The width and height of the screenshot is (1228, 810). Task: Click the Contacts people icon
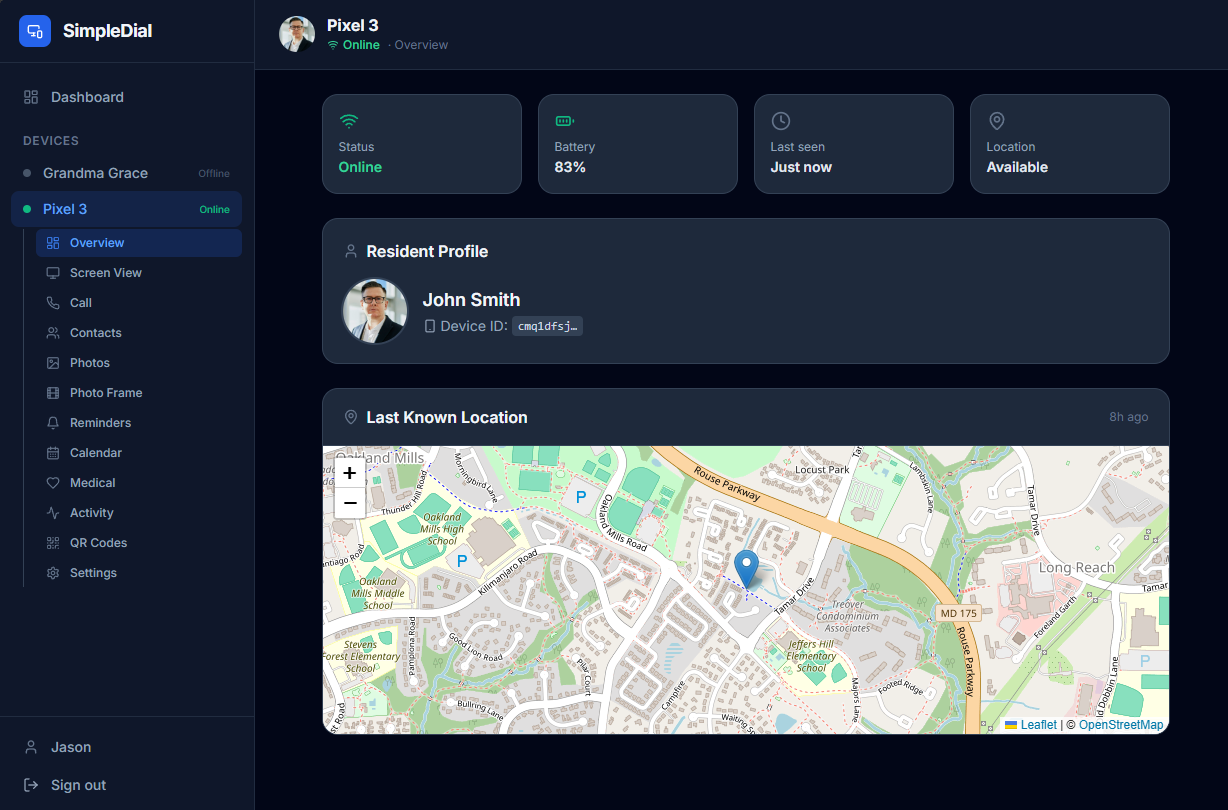(53, 333)
